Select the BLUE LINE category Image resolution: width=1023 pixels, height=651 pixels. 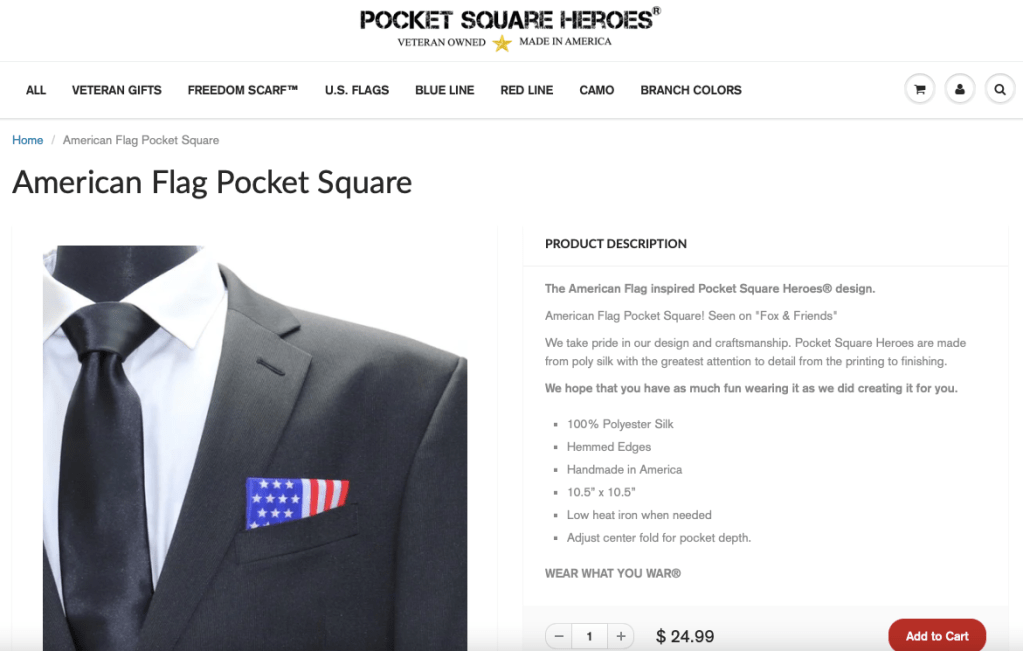[x=445, y=90]
